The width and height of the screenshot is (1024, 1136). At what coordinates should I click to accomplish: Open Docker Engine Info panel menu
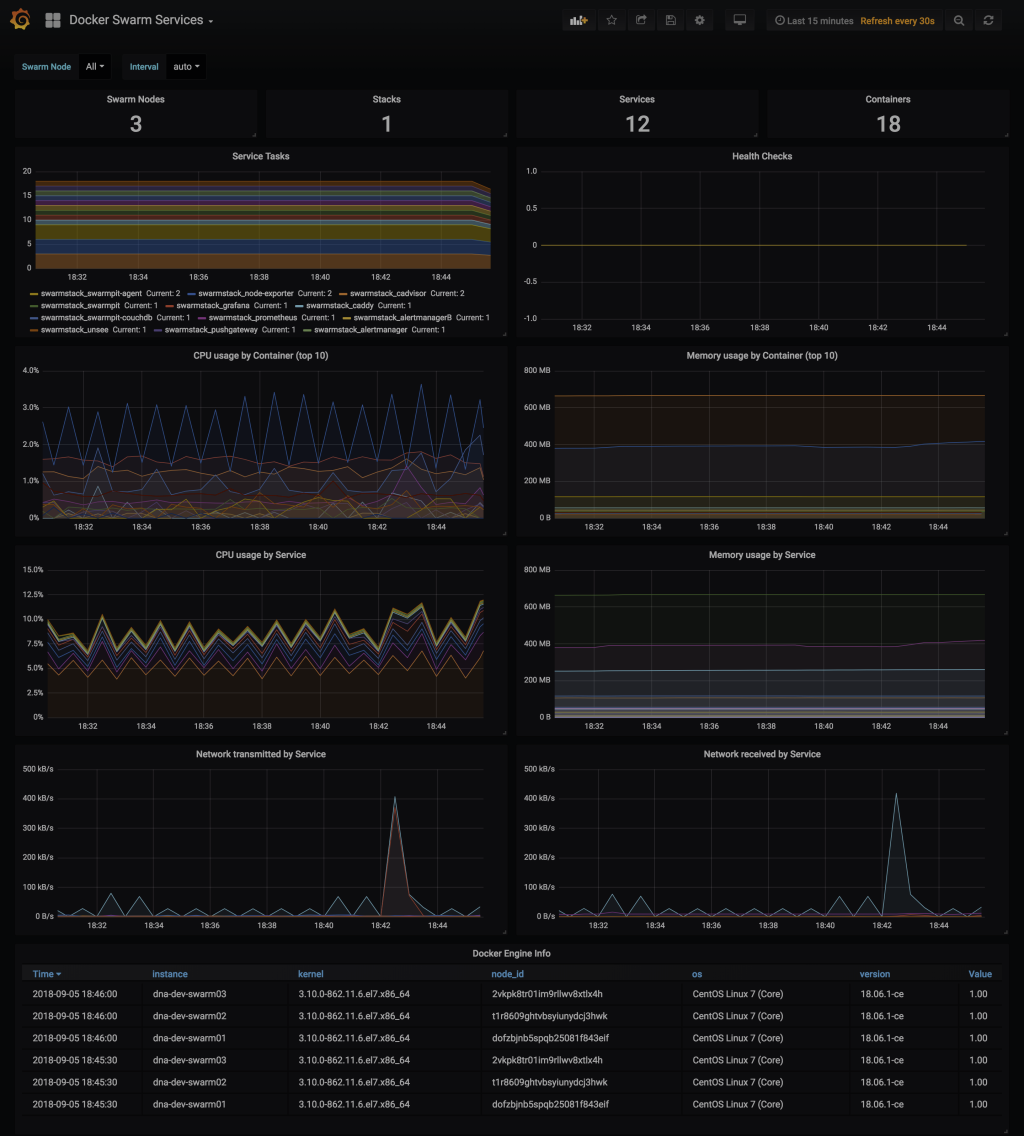pyautogui.click(x=512, y=953)
